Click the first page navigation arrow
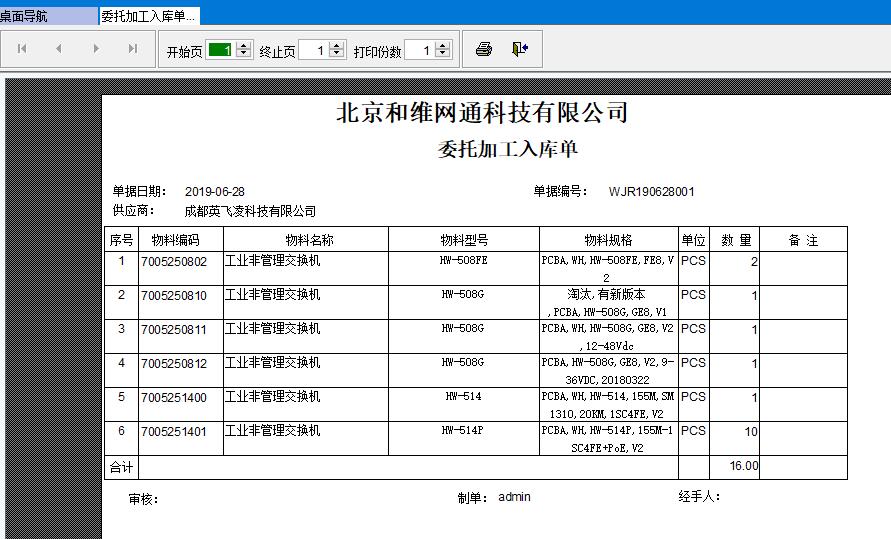This screenshot has width=891, height=539. click(x=22, y=49)
